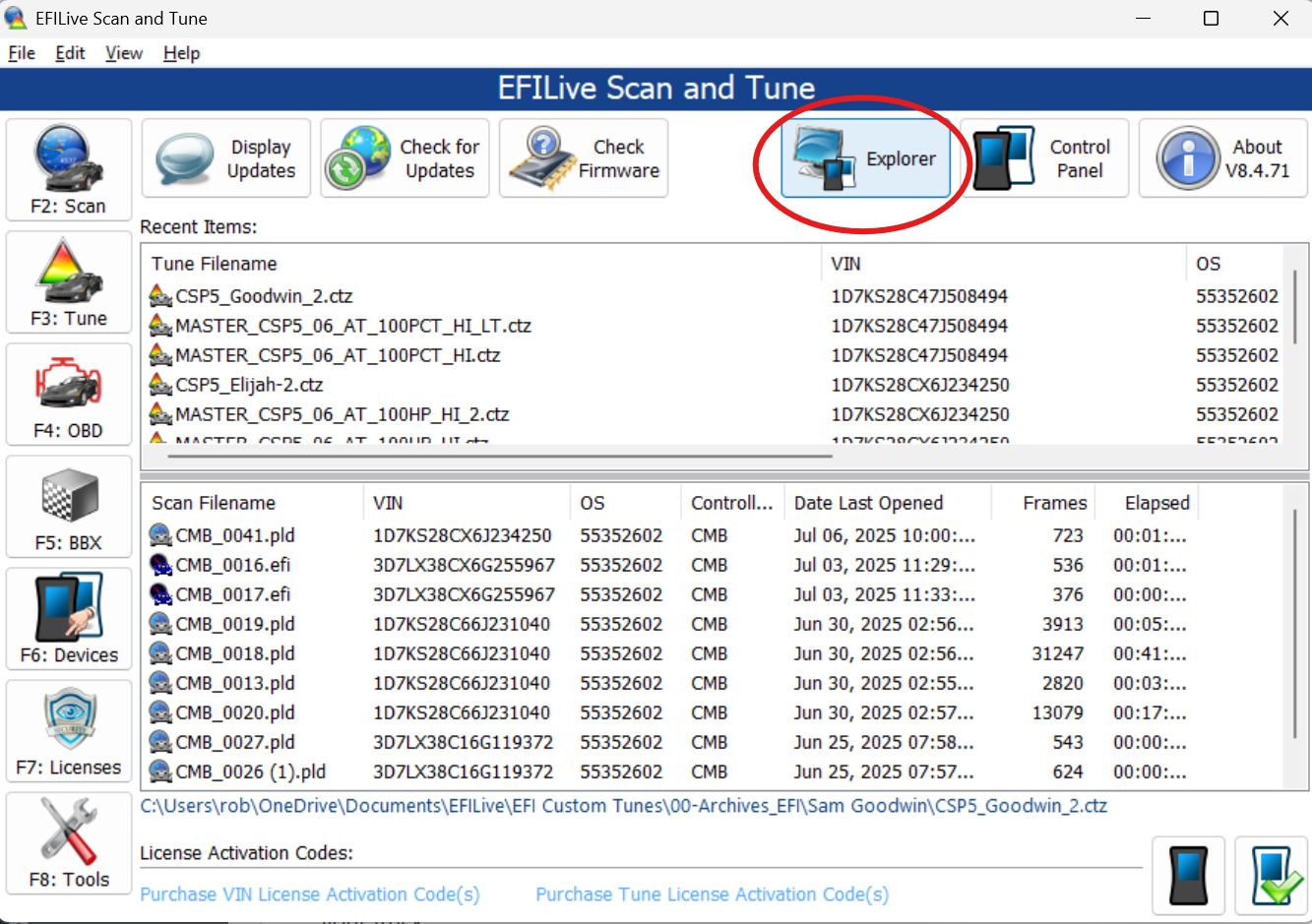The height and width of the screenshot is (924, 1312).
Task: Click VIN cell in CMB_0041.pld row
Action: click(x=462, y=535)
